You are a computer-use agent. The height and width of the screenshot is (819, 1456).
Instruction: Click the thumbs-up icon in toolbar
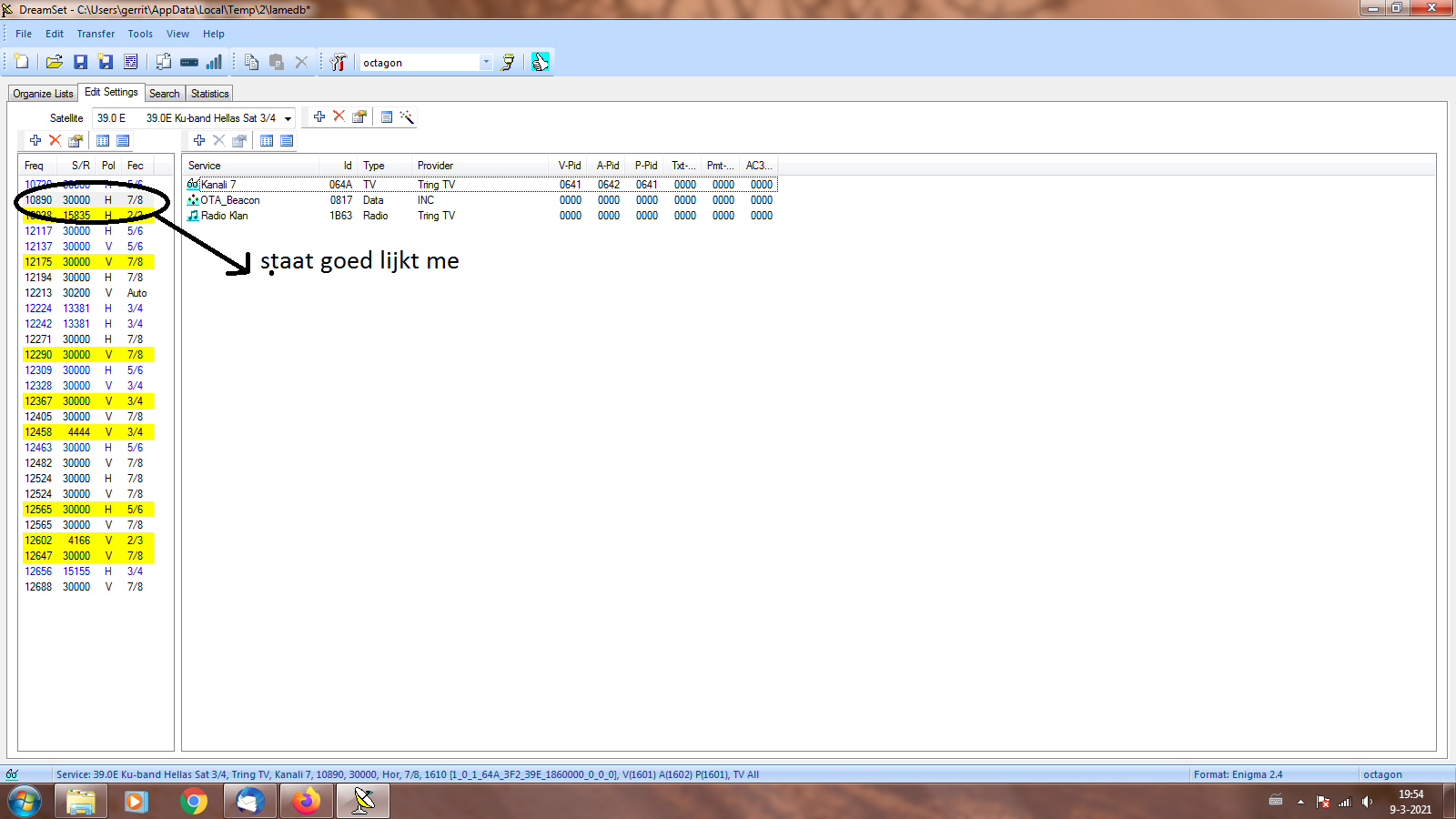tap(541, 62)
